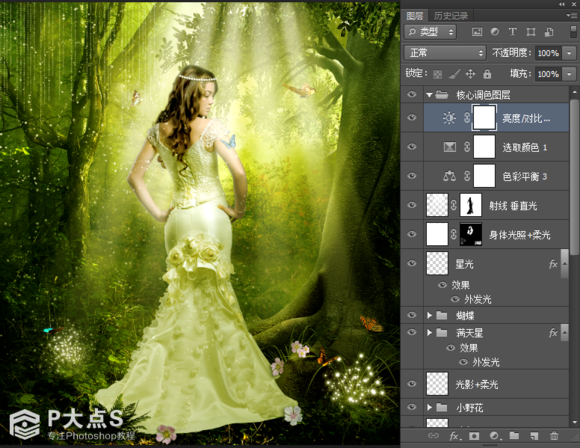The image size is (580, 448).
Task: Open the 不透明度 opacity slider arrow
Action: (569, 53)
